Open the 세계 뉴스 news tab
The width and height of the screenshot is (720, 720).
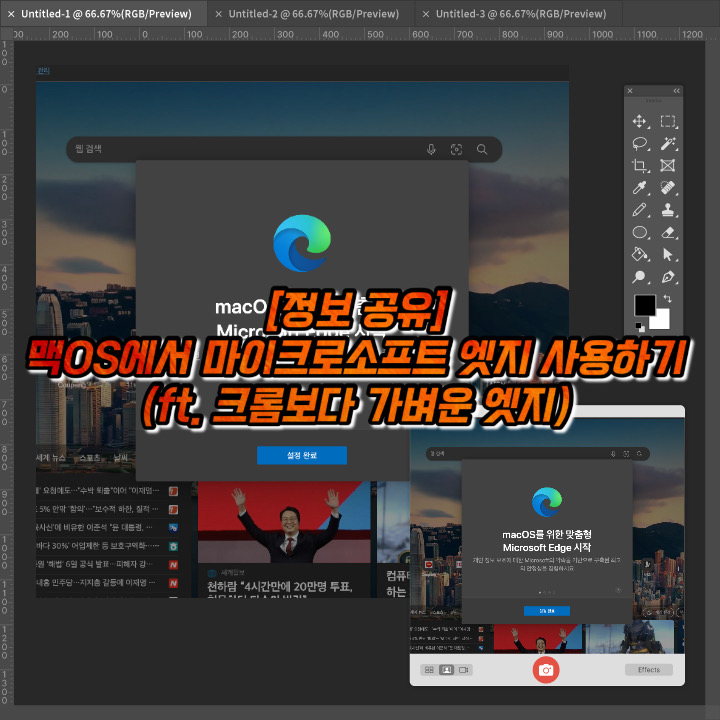tap(51, 458)
